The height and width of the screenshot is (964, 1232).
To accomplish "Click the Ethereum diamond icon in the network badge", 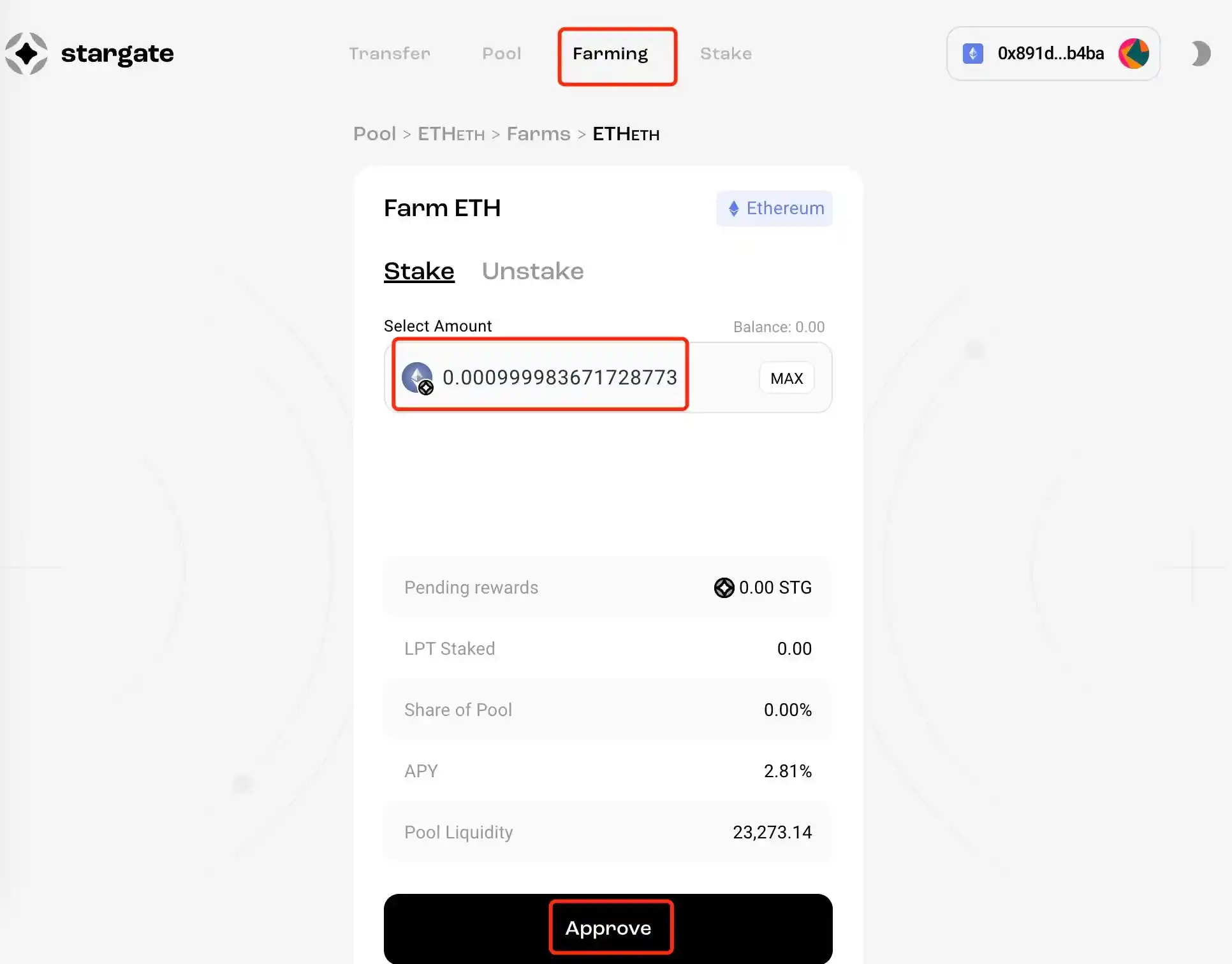I will coord(734,208).
